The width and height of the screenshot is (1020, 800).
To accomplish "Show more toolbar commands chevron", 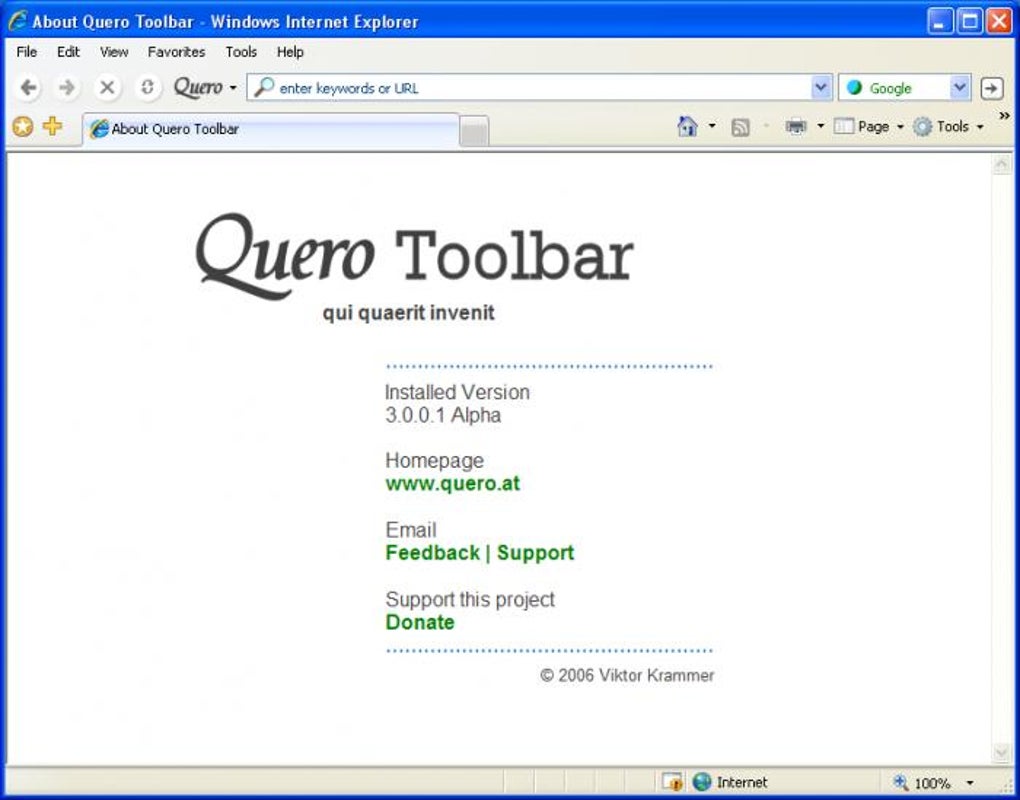I will [x=1004, y=116].
